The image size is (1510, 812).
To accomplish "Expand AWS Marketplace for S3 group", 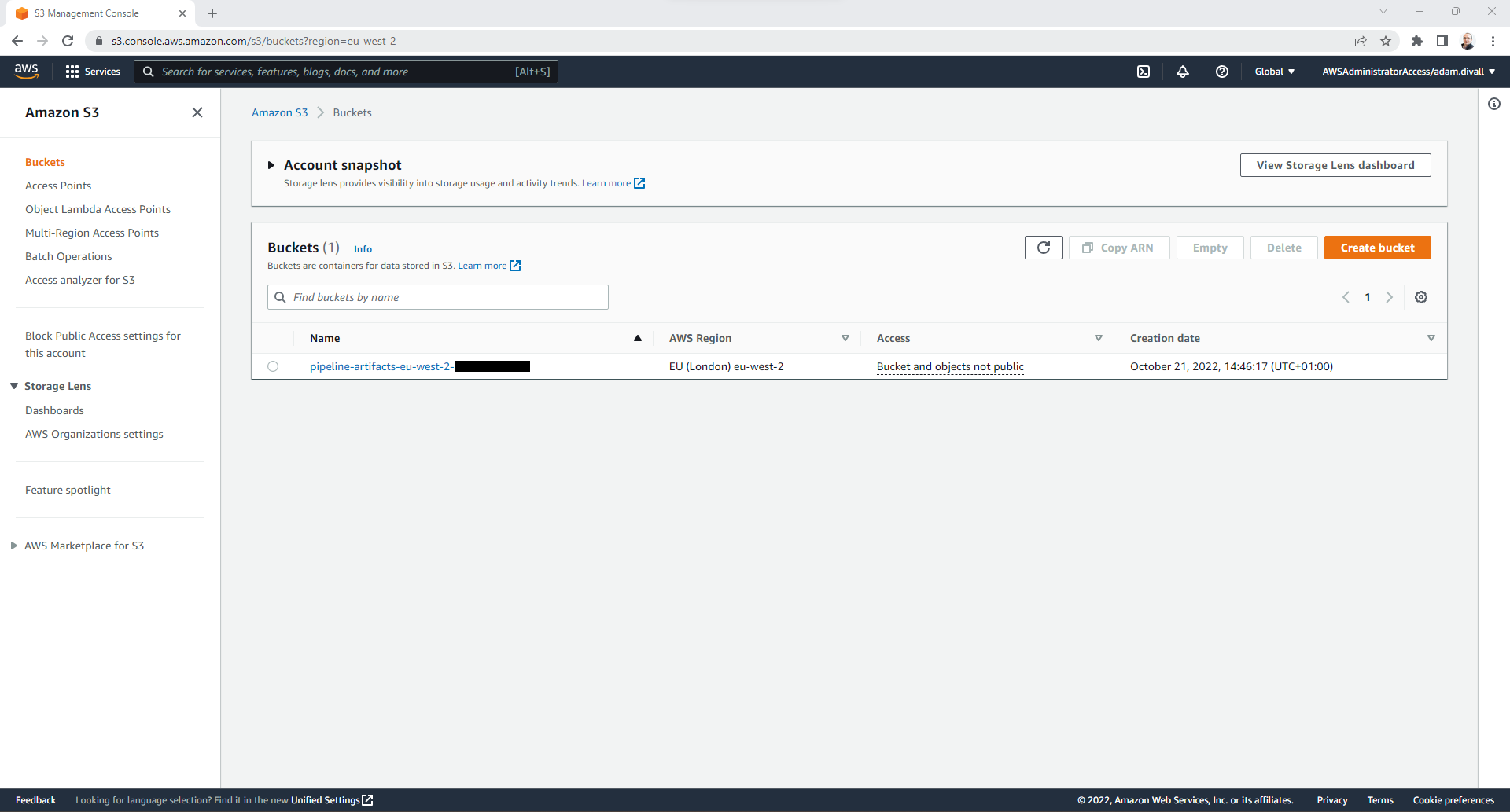I will click(x=14, y=546).
